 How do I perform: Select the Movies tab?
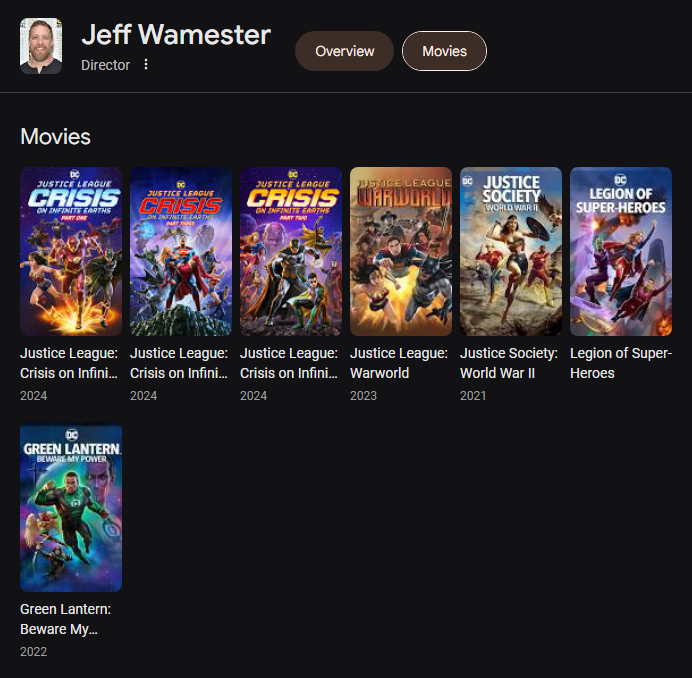(x=444, y=51)
